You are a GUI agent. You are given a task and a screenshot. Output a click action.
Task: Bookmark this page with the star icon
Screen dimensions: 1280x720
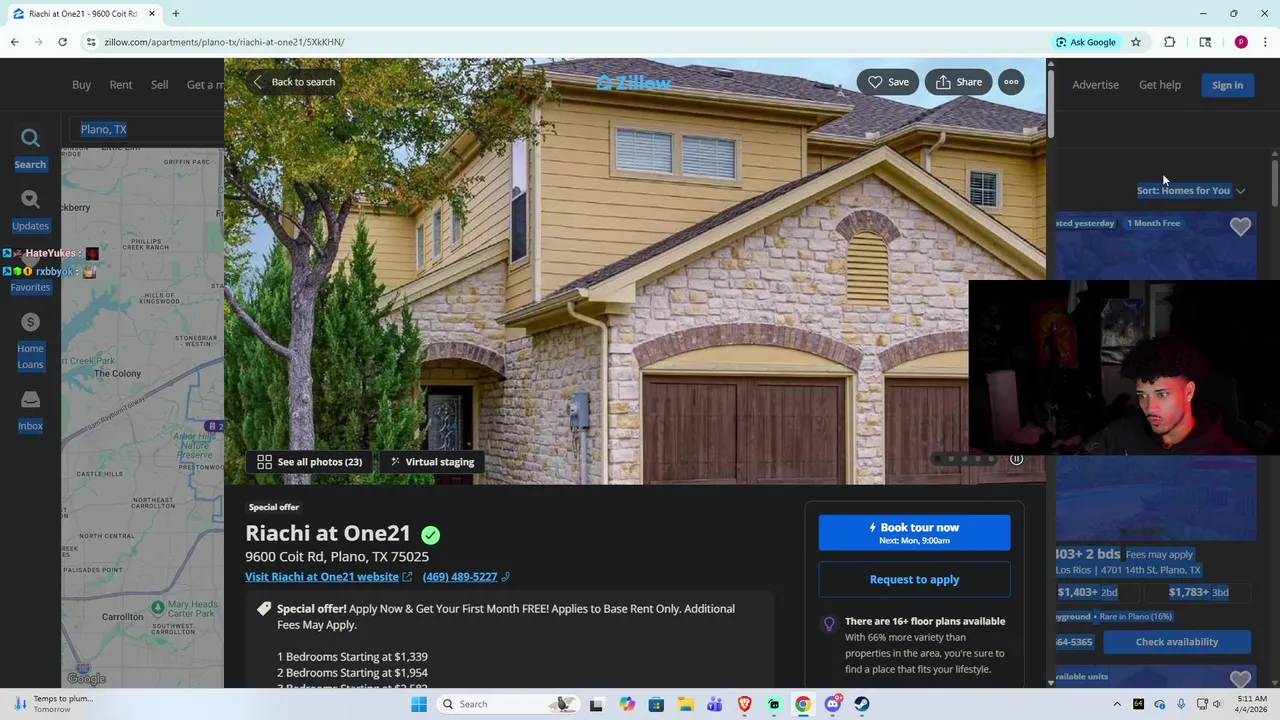click(x=1136, y=42)
